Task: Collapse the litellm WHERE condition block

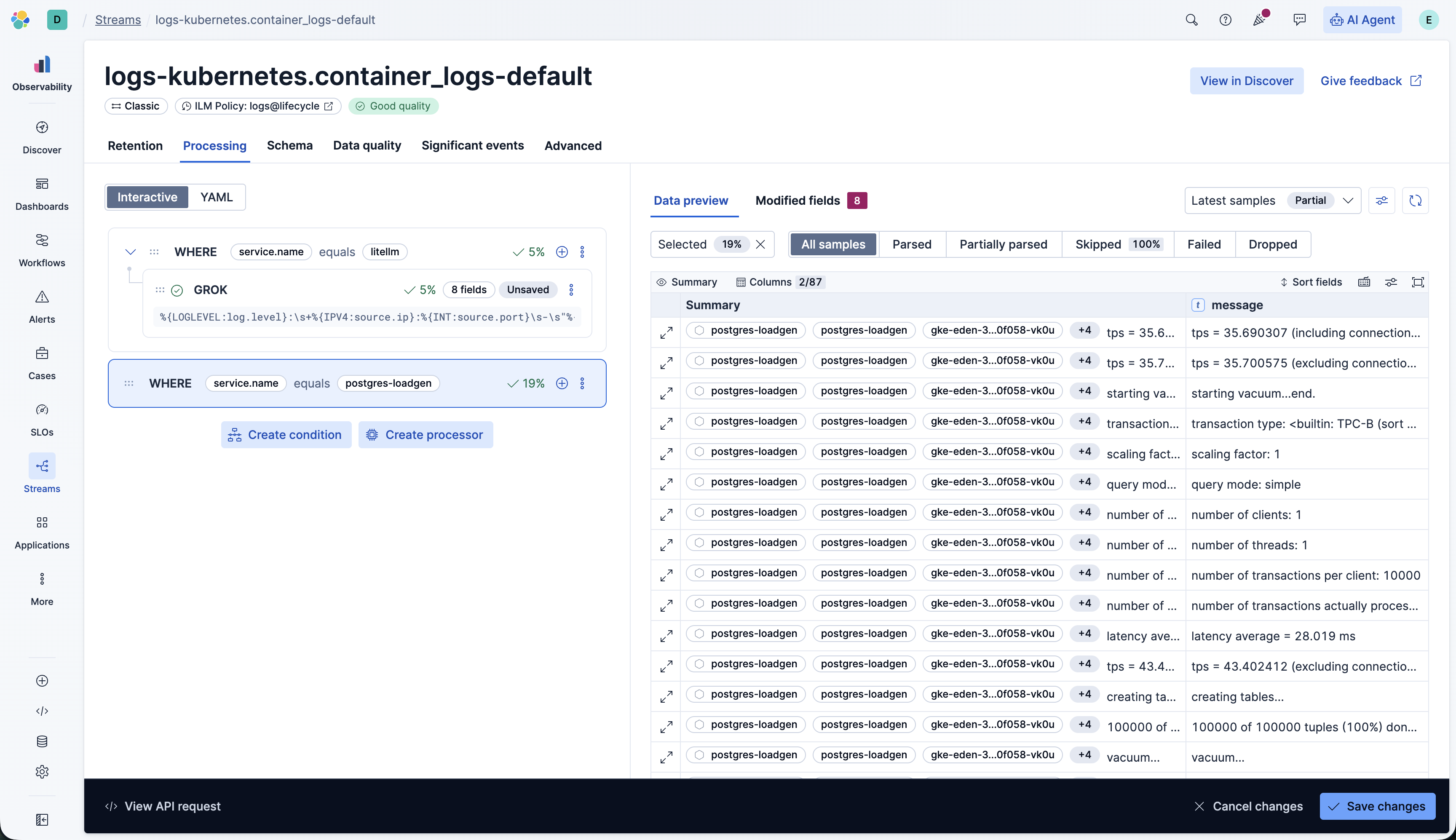Action: click(130, 252)
